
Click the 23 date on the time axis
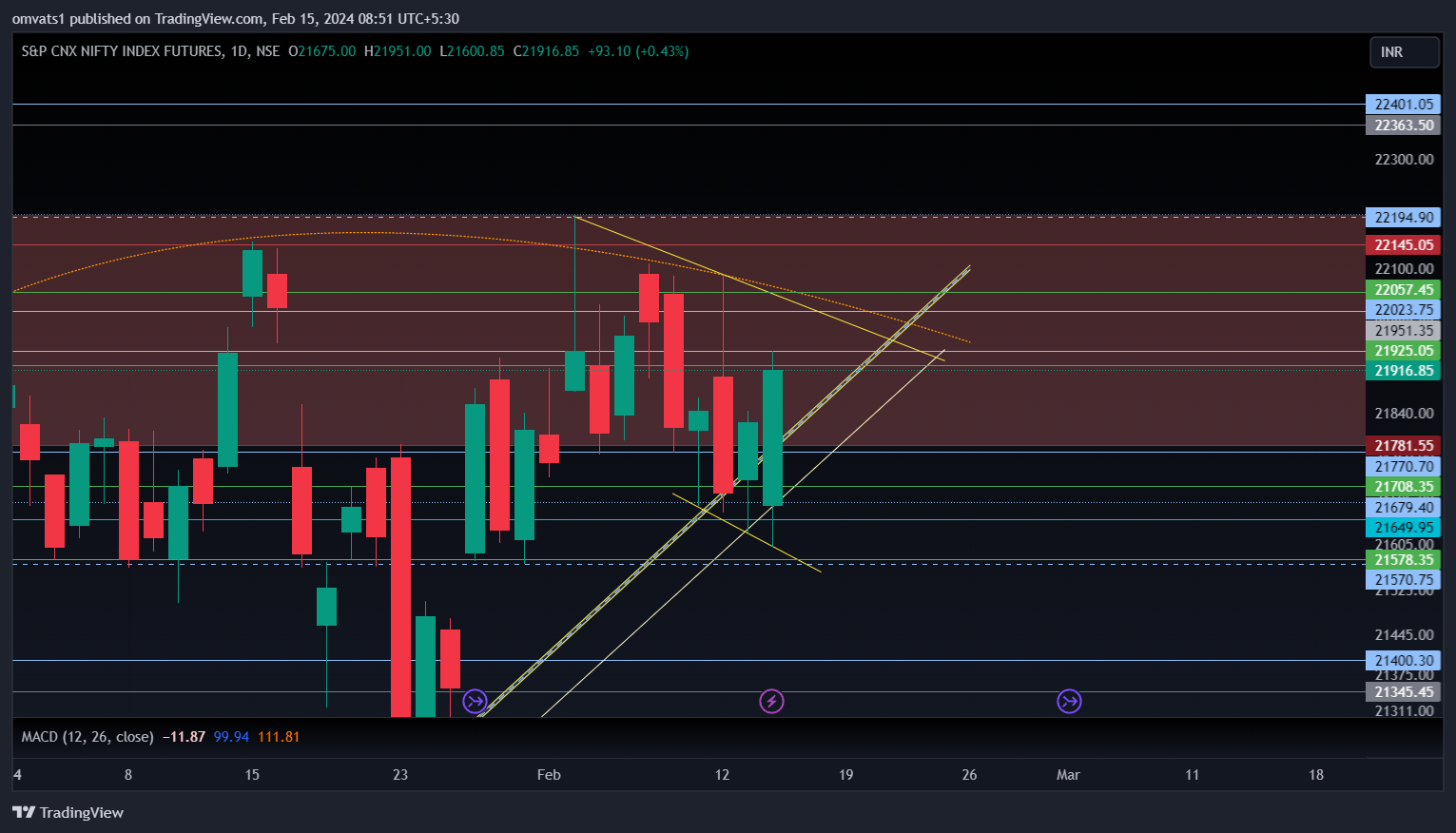point(400,775)
